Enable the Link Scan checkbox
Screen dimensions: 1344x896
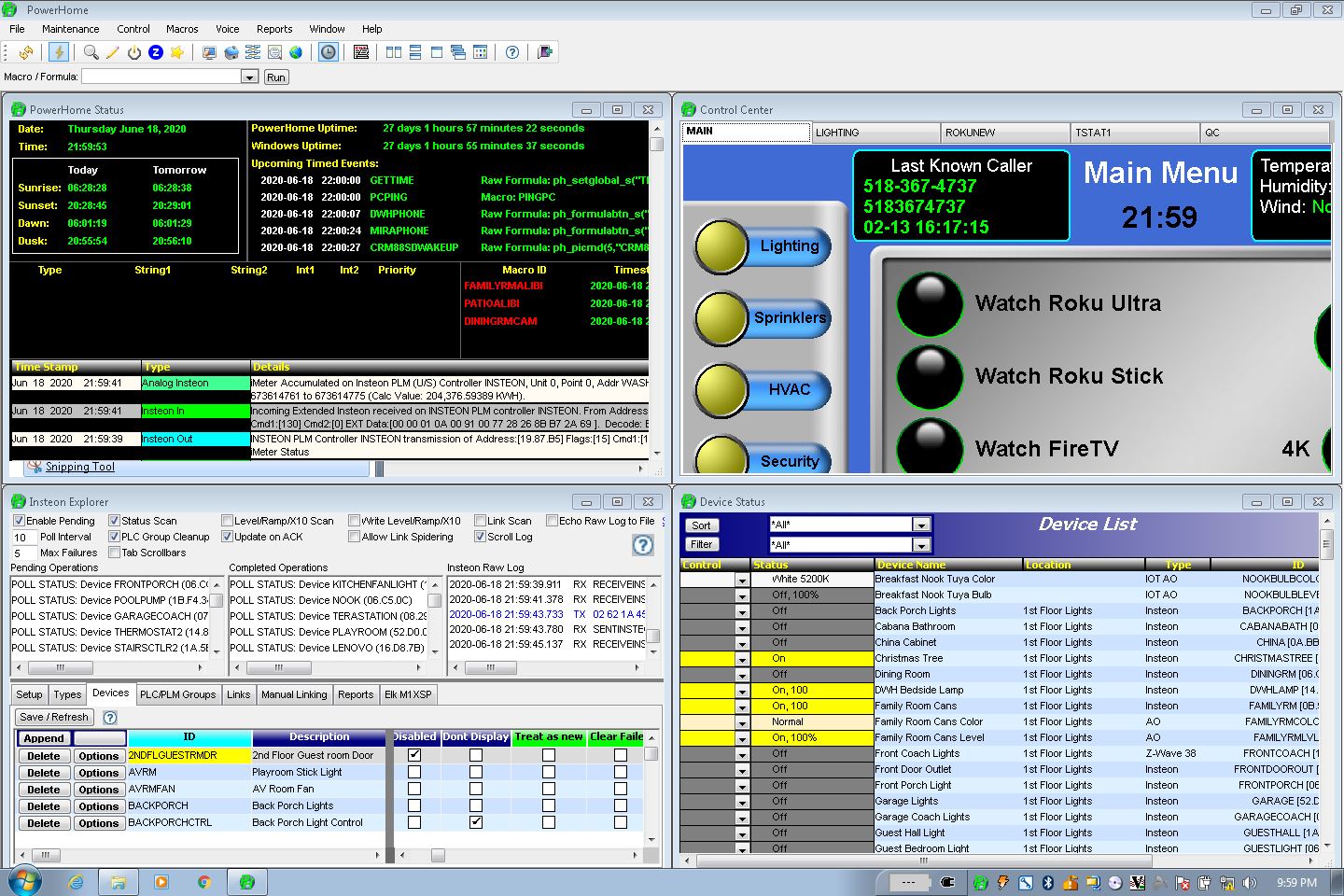pos(480,521)
